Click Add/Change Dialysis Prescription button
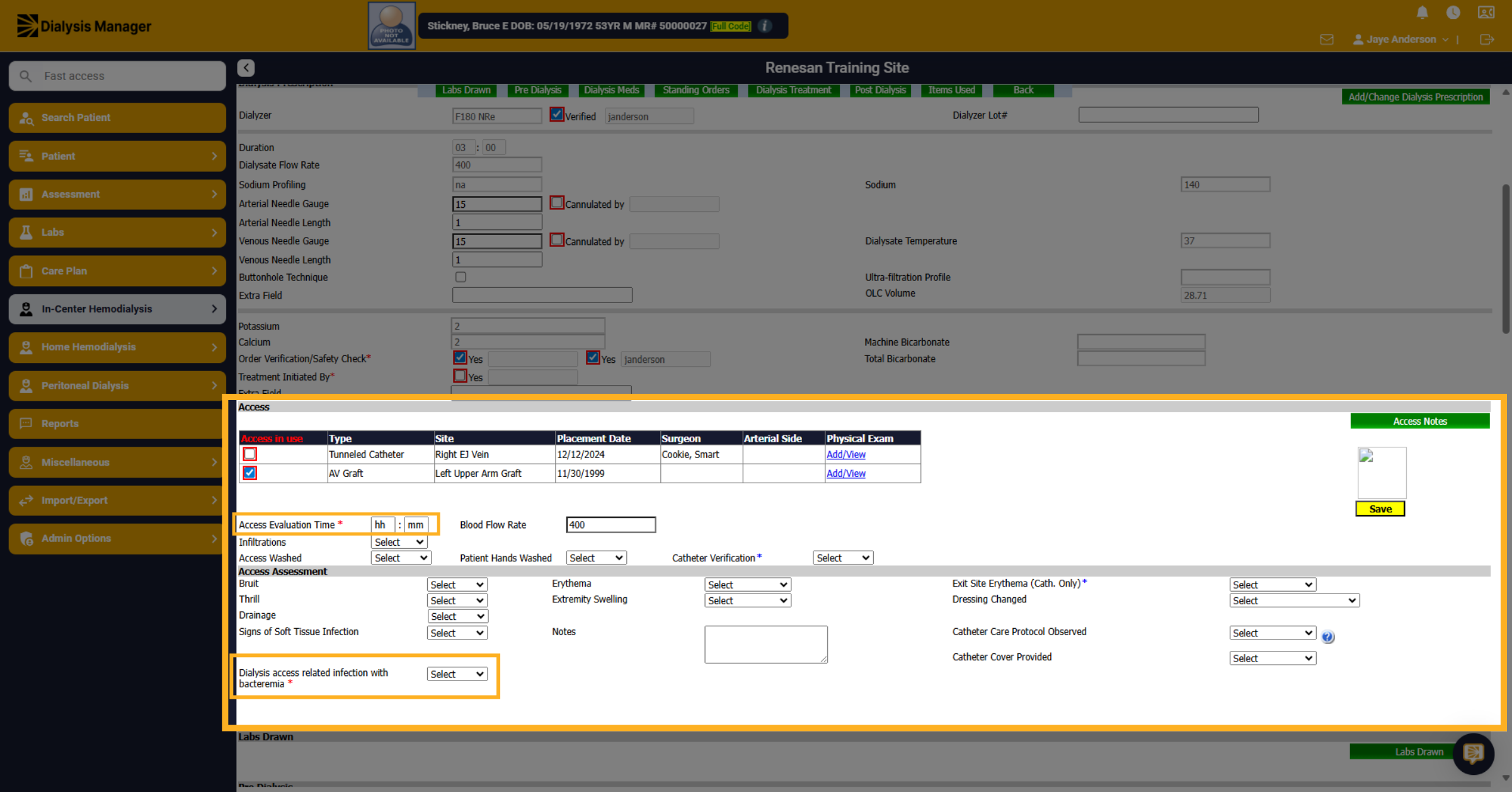The image size is (1512, 792). 1416,97
